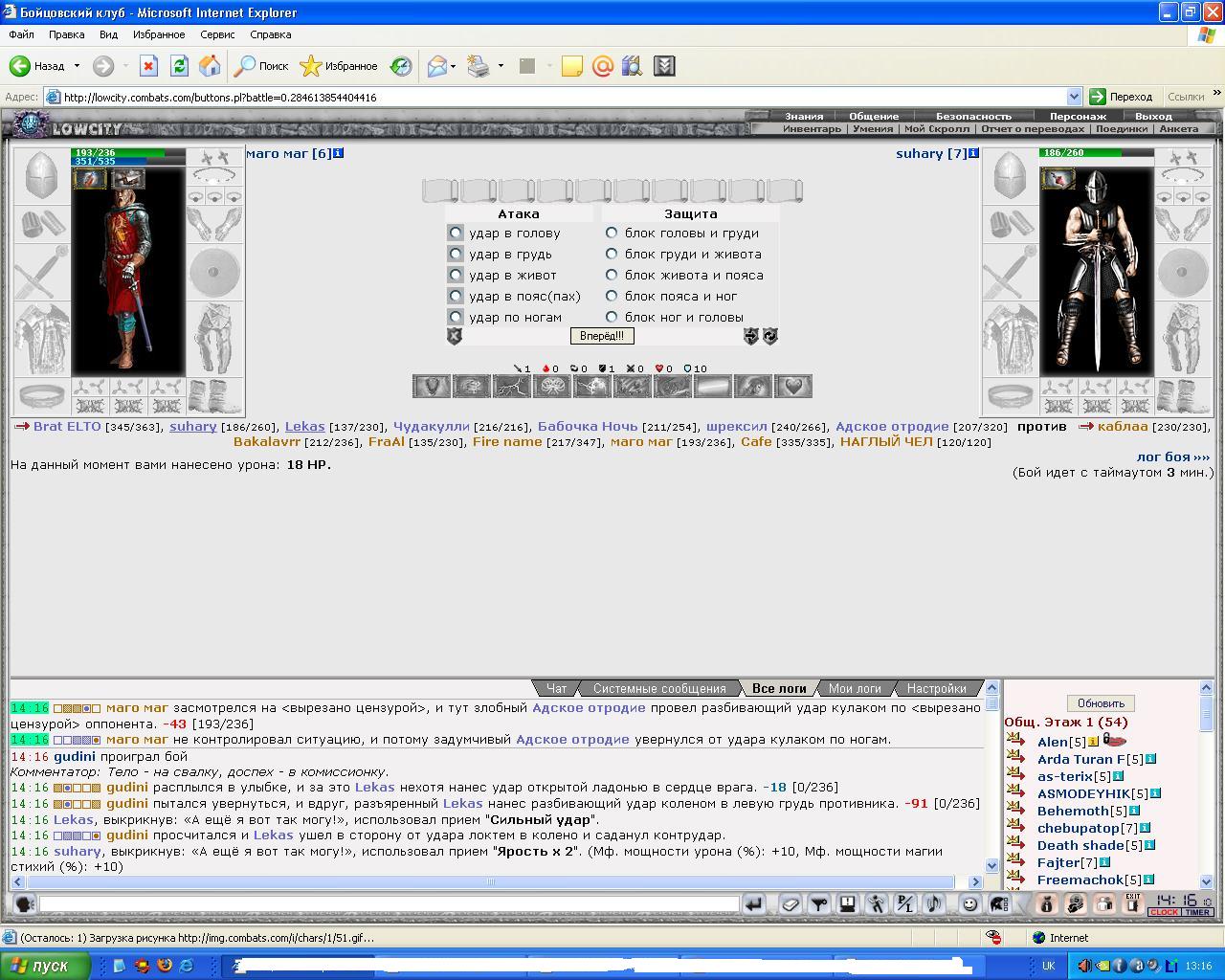The width and height of the screenshot is (1225, 980).
Task: Click the Персонаж menu link
Action: pyautogui.click(x=1078, y=116)
